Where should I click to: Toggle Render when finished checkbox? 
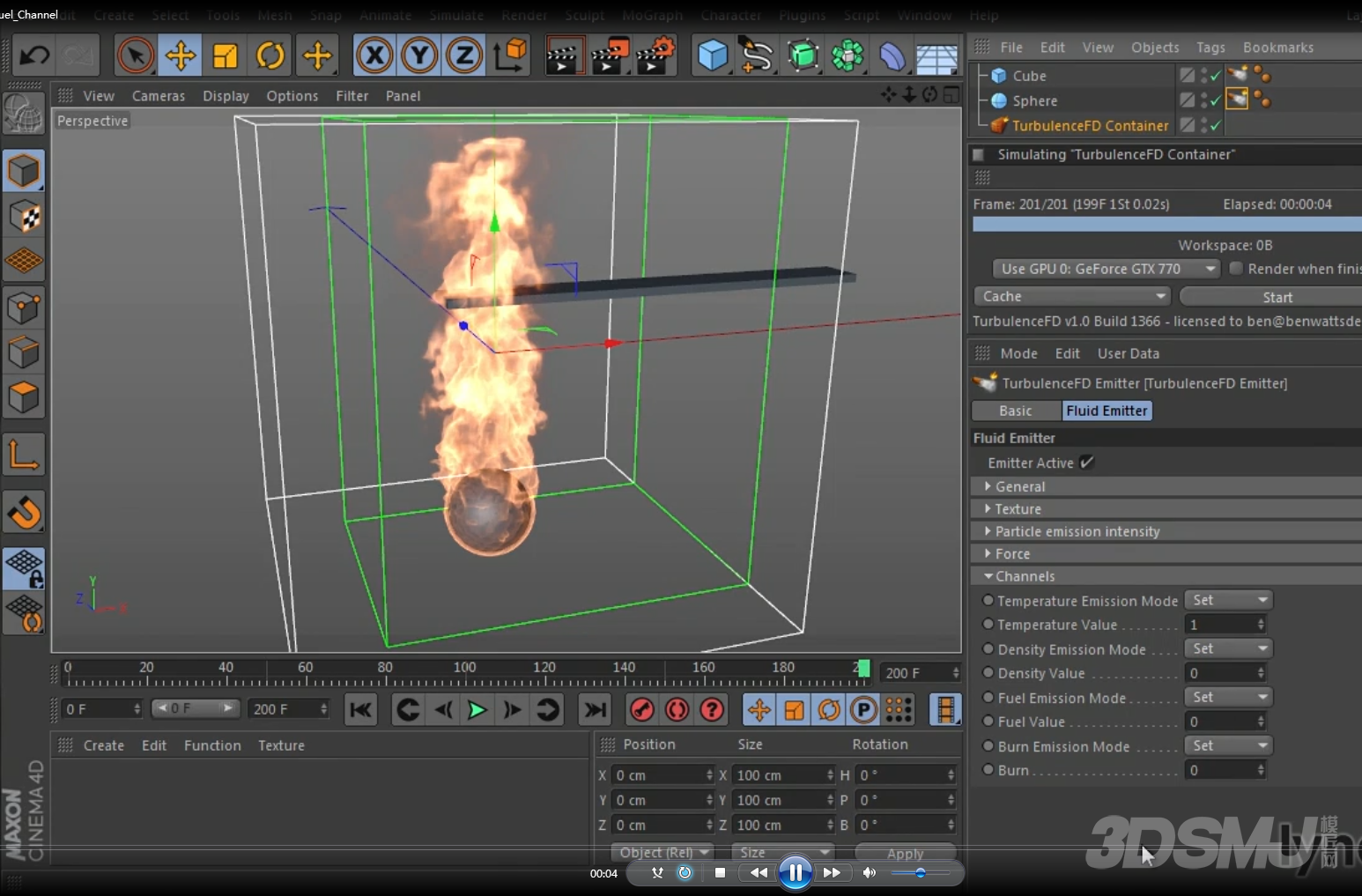click(1236, 269)
